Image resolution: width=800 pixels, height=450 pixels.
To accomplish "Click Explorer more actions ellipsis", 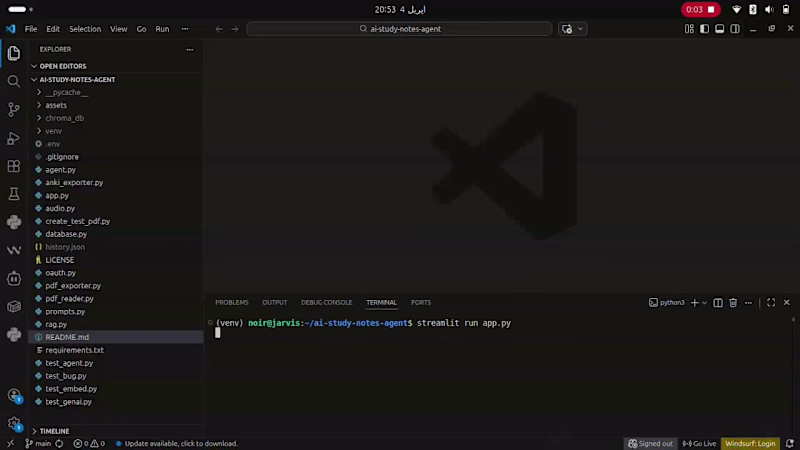I will pos(190,49).
